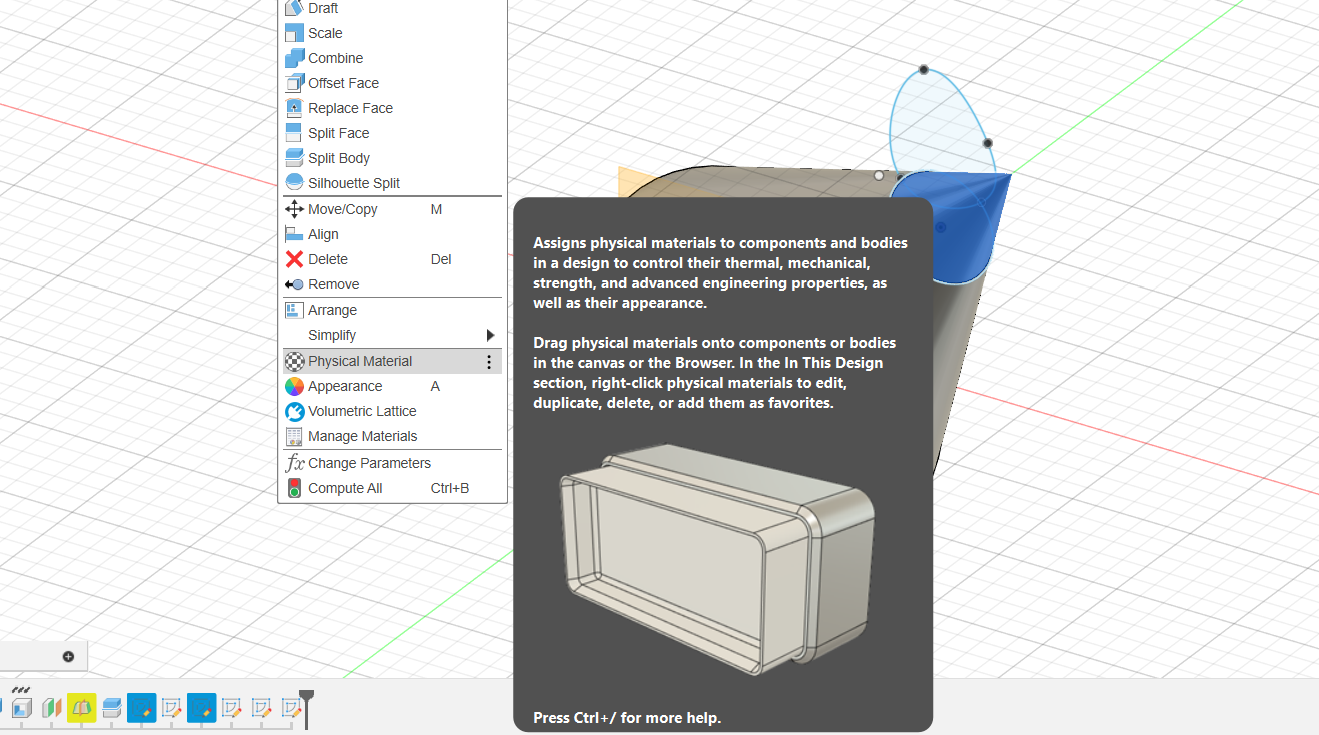Click the Combine bodies icon

(x=294, y=58)
